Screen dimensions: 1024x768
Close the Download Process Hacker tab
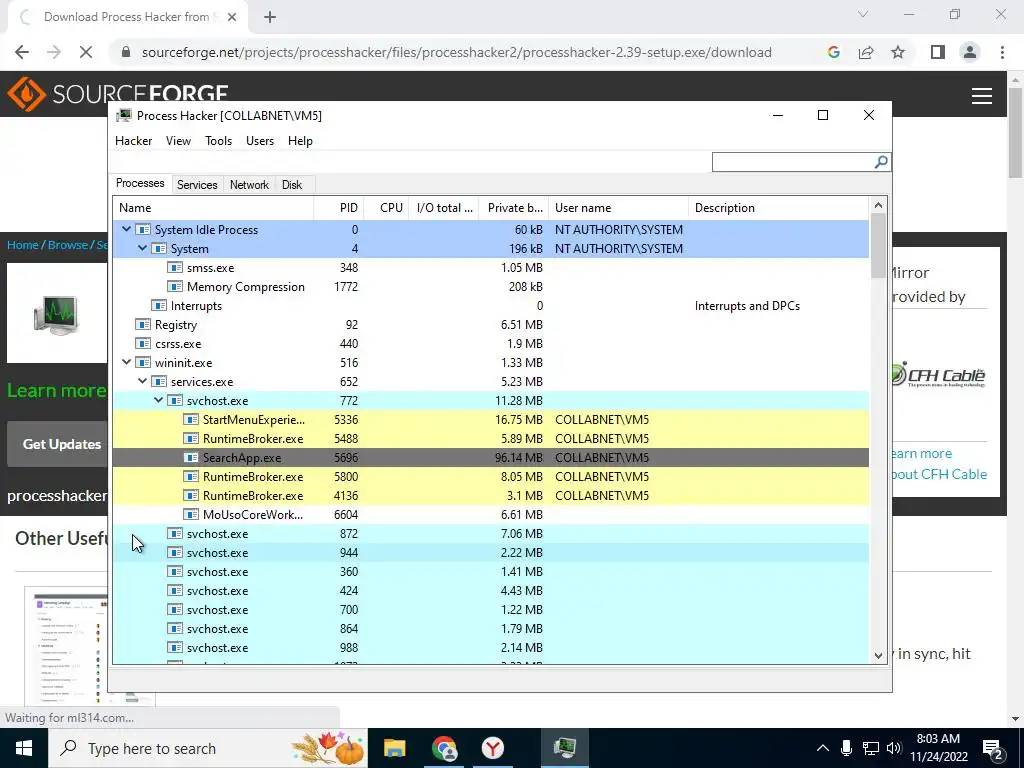pos(232,17)
